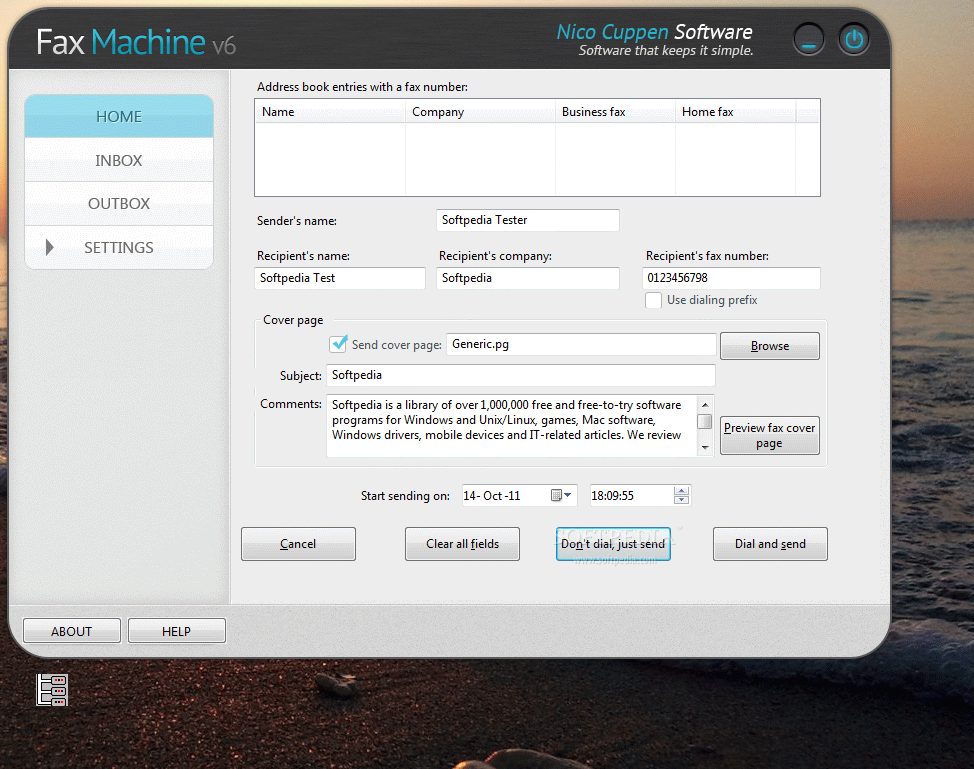
Task: Click the Dial and send button
Action: point(770,544)
